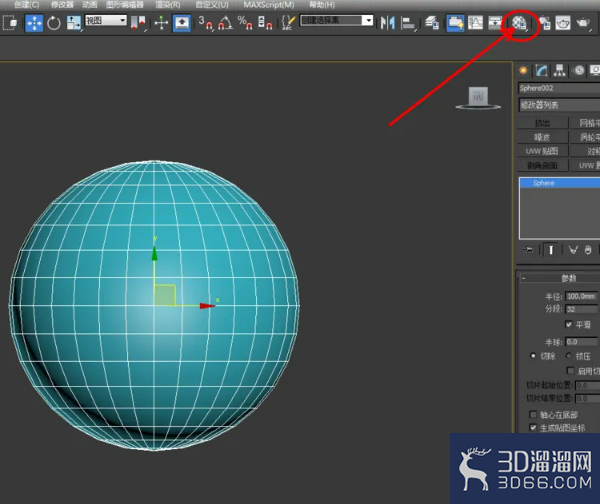Open the 创建(C) menu
The height and width of the screenshot is (504, 600).
point(27,5)
